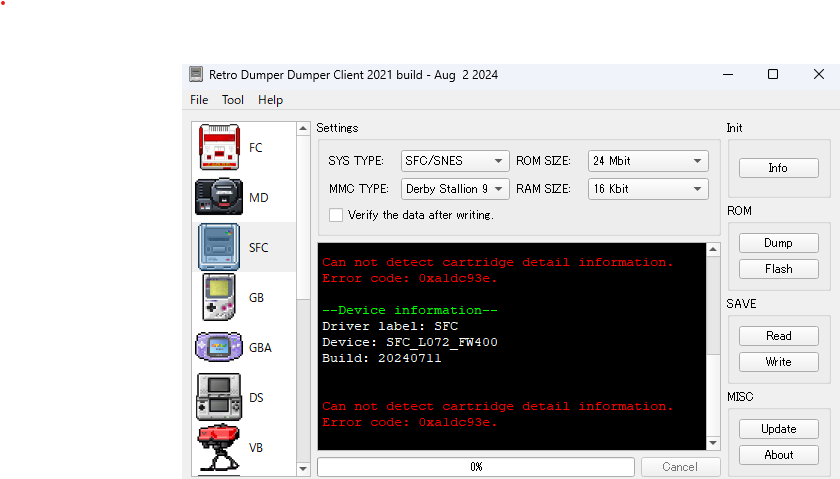Open the SYS TYPE dropdown
The width and height of the screenshot is (840, 479).
coord(455,161)
